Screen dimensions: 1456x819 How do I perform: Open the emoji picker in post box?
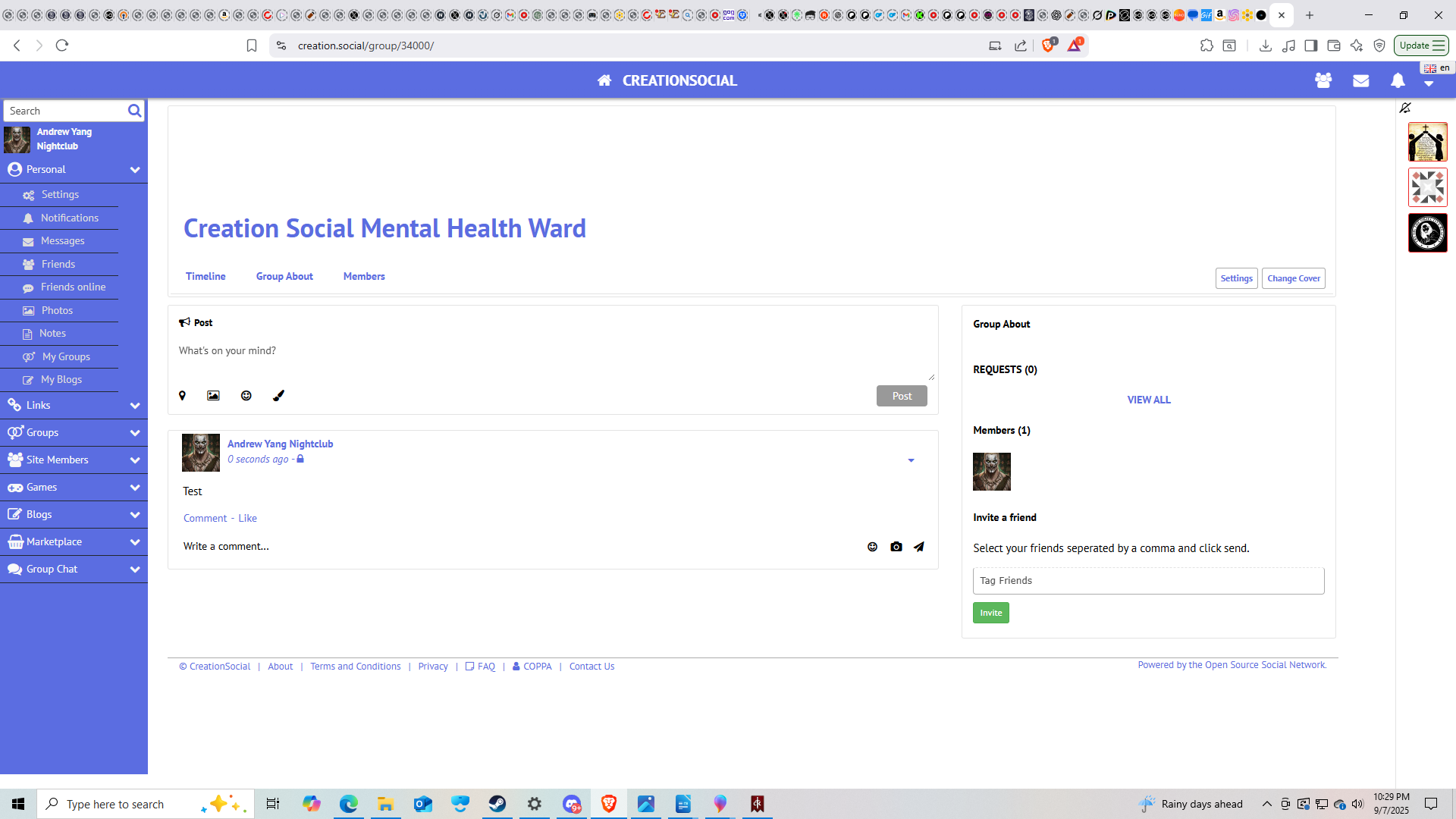click(x=246, y=396)
